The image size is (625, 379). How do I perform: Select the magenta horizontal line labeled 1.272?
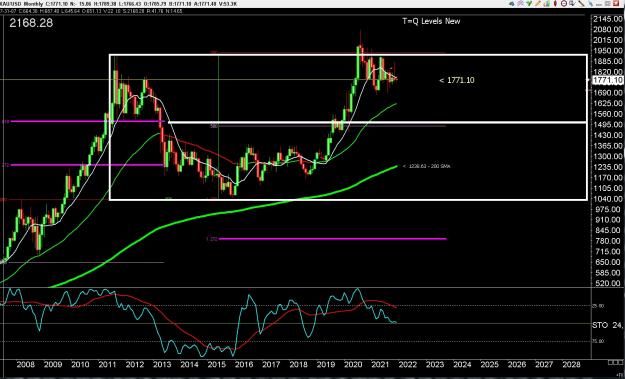pyautogui.click(x=332, y=239)
